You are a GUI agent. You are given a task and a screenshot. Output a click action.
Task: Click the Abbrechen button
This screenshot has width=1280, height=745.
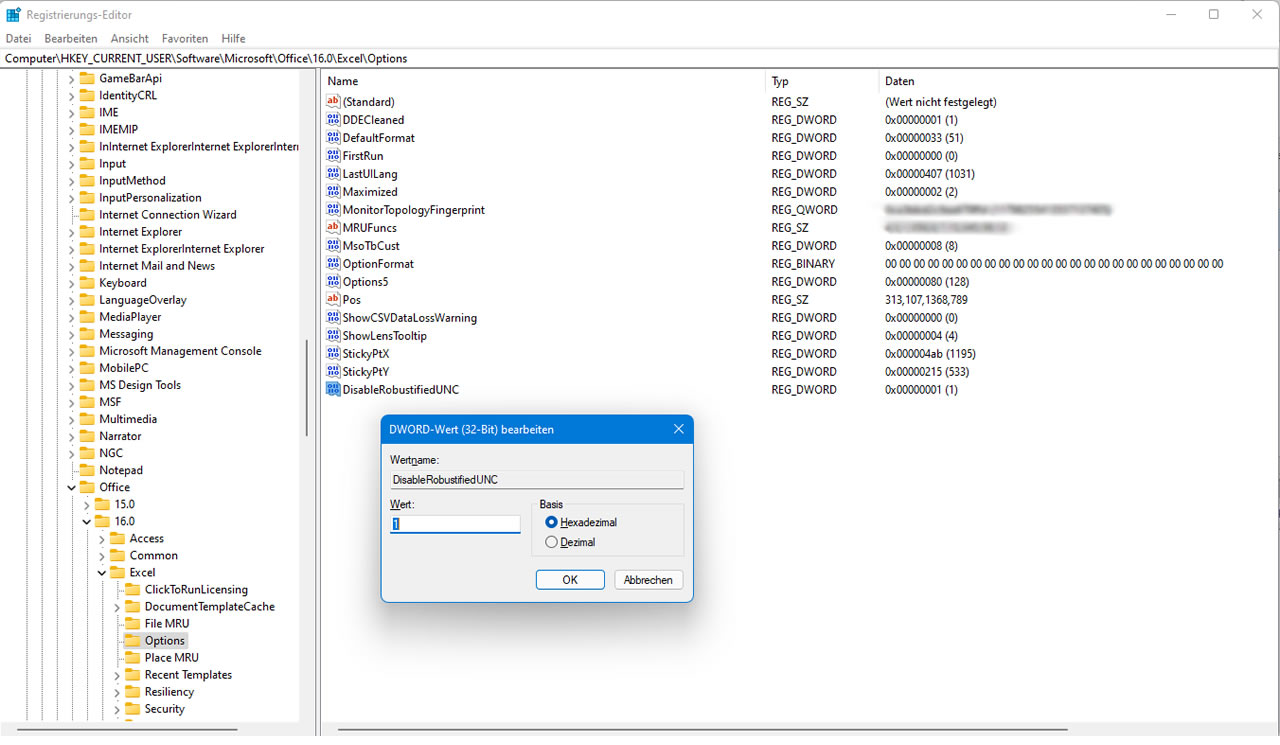click(x=648, y=580)
